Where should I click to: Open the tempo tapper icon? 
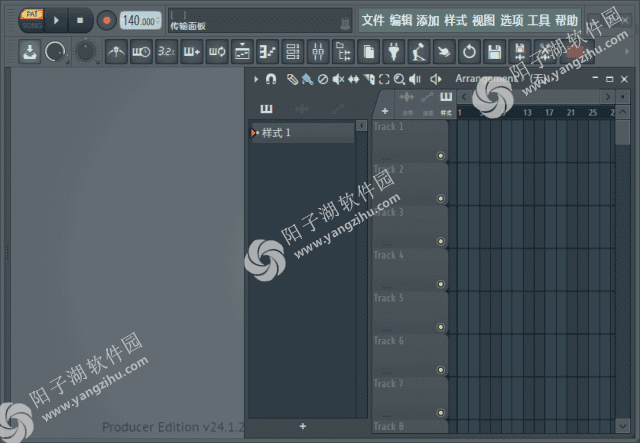419,52
